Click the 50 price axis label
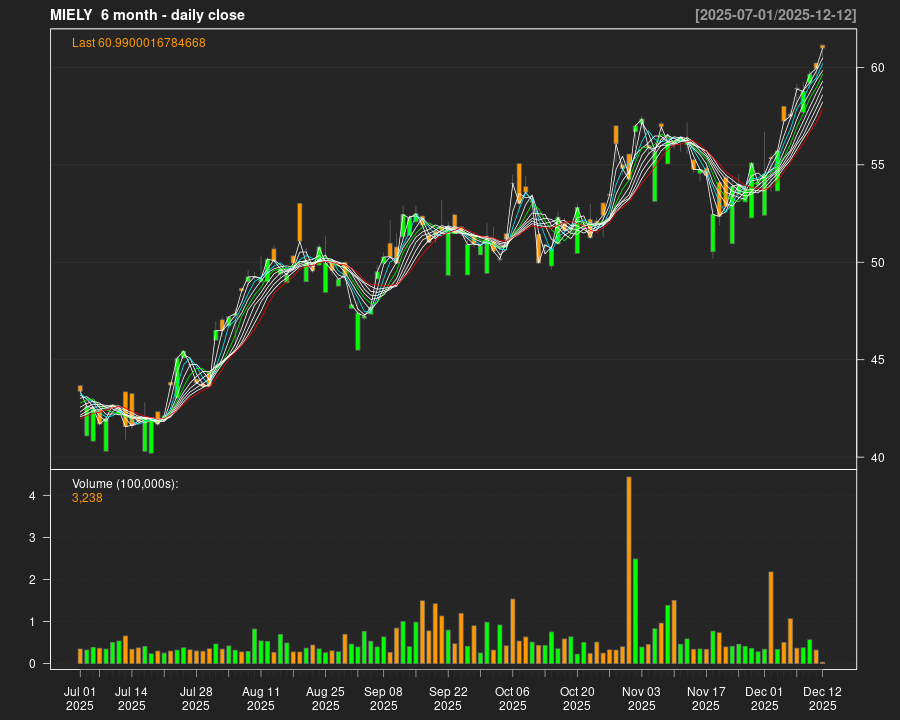 (877, 263)
